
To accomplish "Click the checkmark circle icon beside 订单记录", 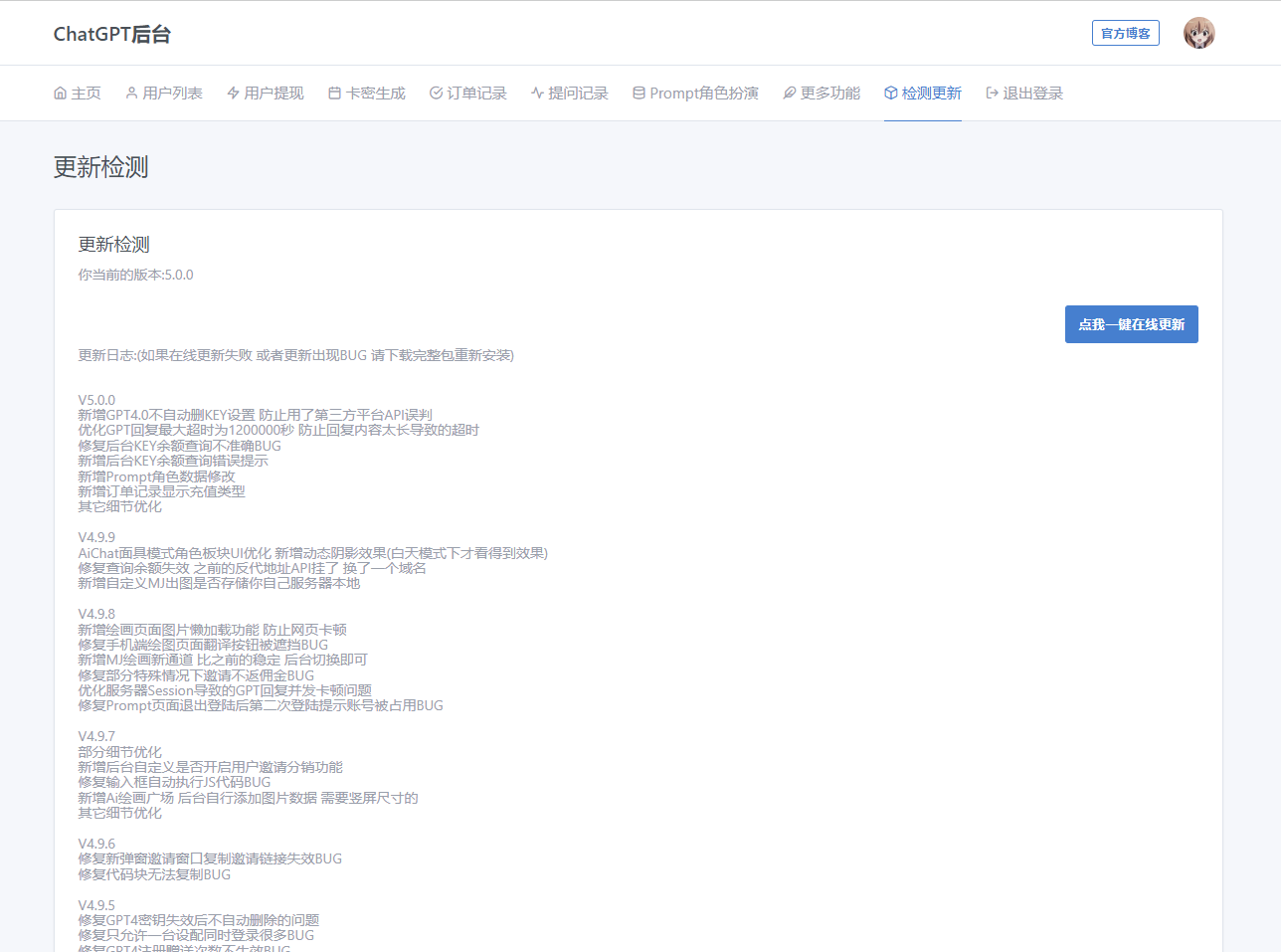I will tap(436, 94).
